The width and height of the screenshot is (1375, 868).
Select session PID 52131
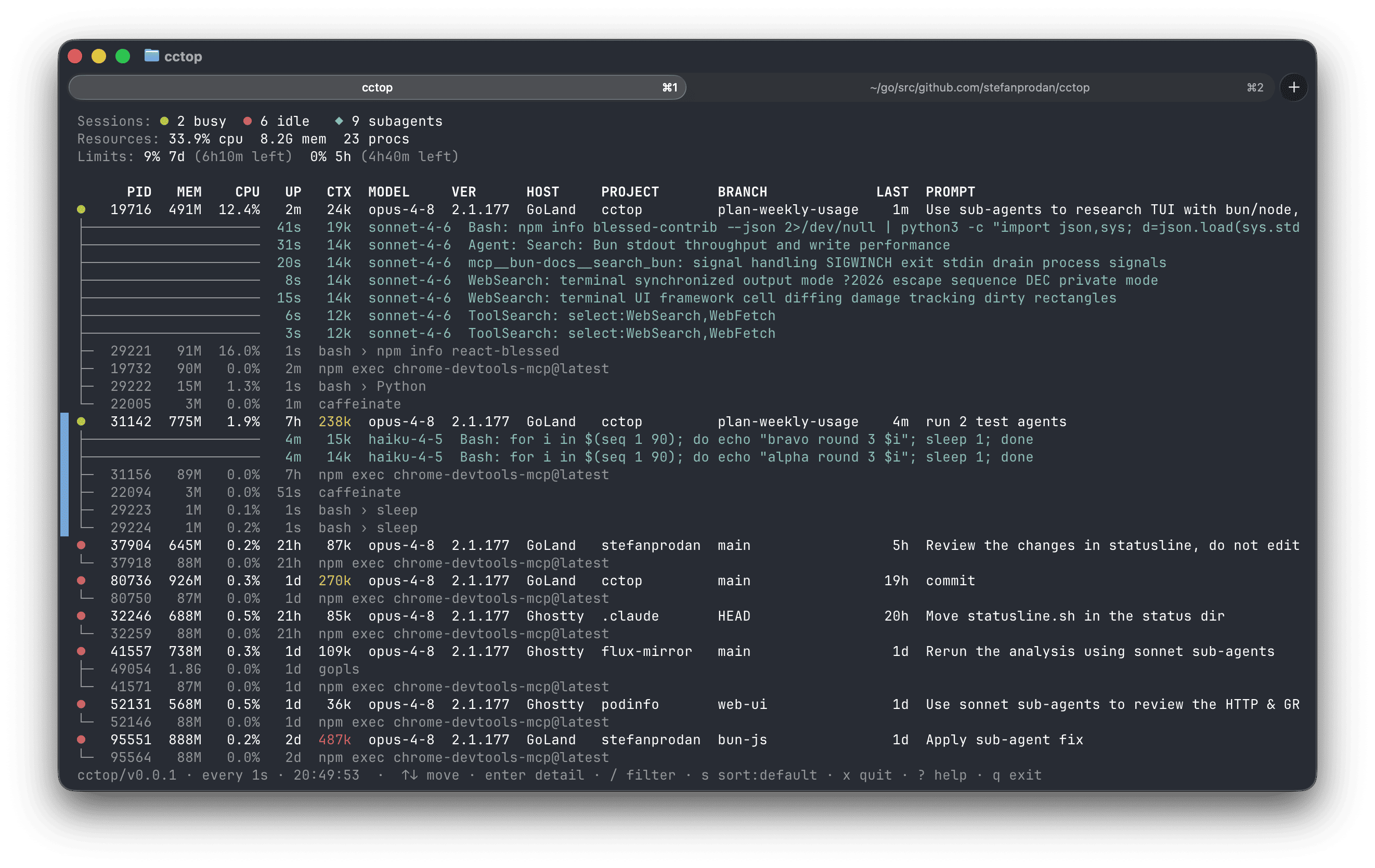(688, 704)
